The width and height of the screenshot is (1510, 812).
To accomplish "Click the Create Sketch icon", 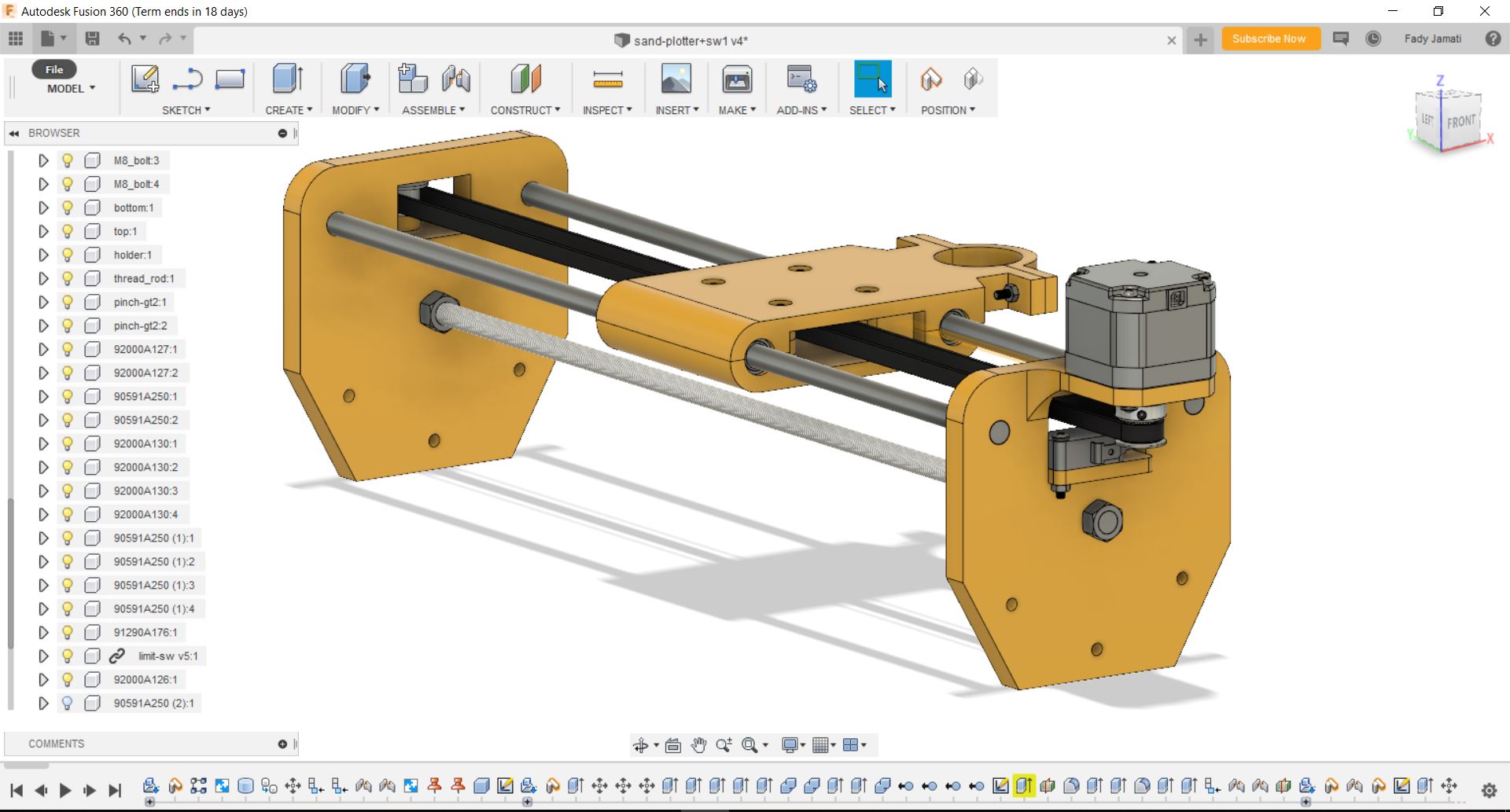I will click(145, 79).
